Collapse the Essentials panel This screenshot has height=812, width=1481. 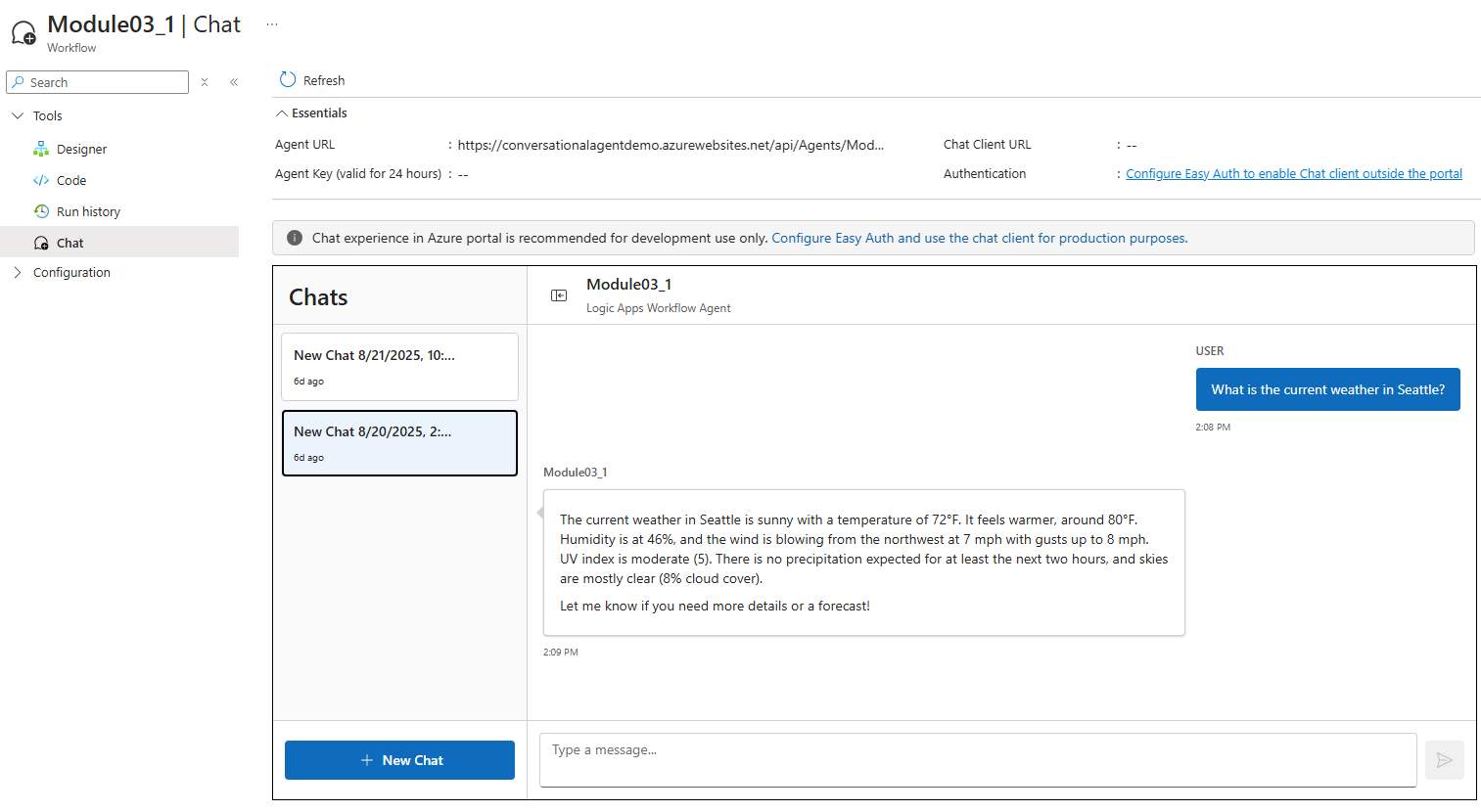pyautogui.click(x=282, y=113)
